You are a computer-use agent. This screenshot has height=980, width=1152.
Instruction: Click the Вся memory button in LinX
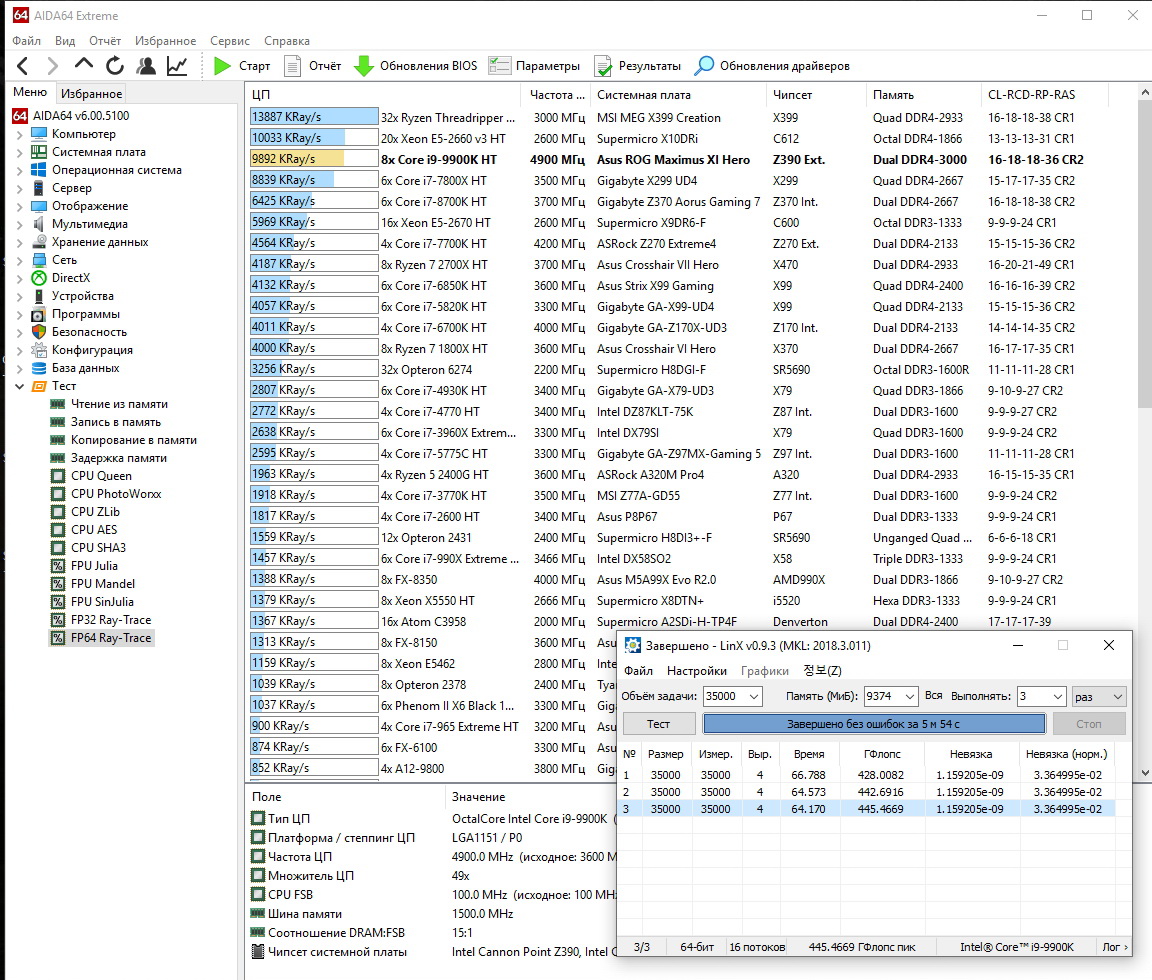[x=934, y=696]
